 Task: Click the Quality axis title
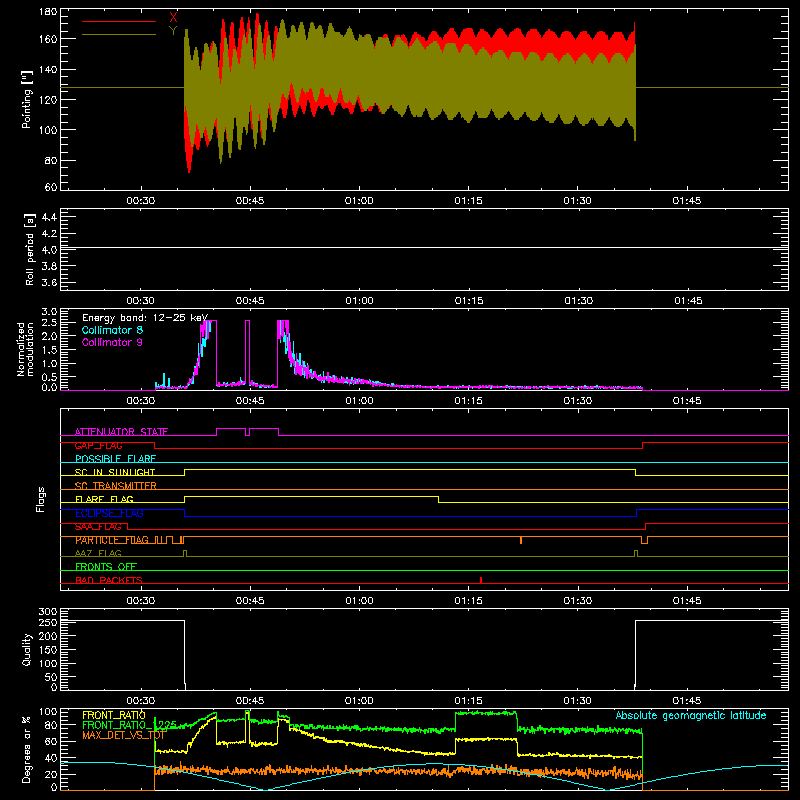pos(27,649)
